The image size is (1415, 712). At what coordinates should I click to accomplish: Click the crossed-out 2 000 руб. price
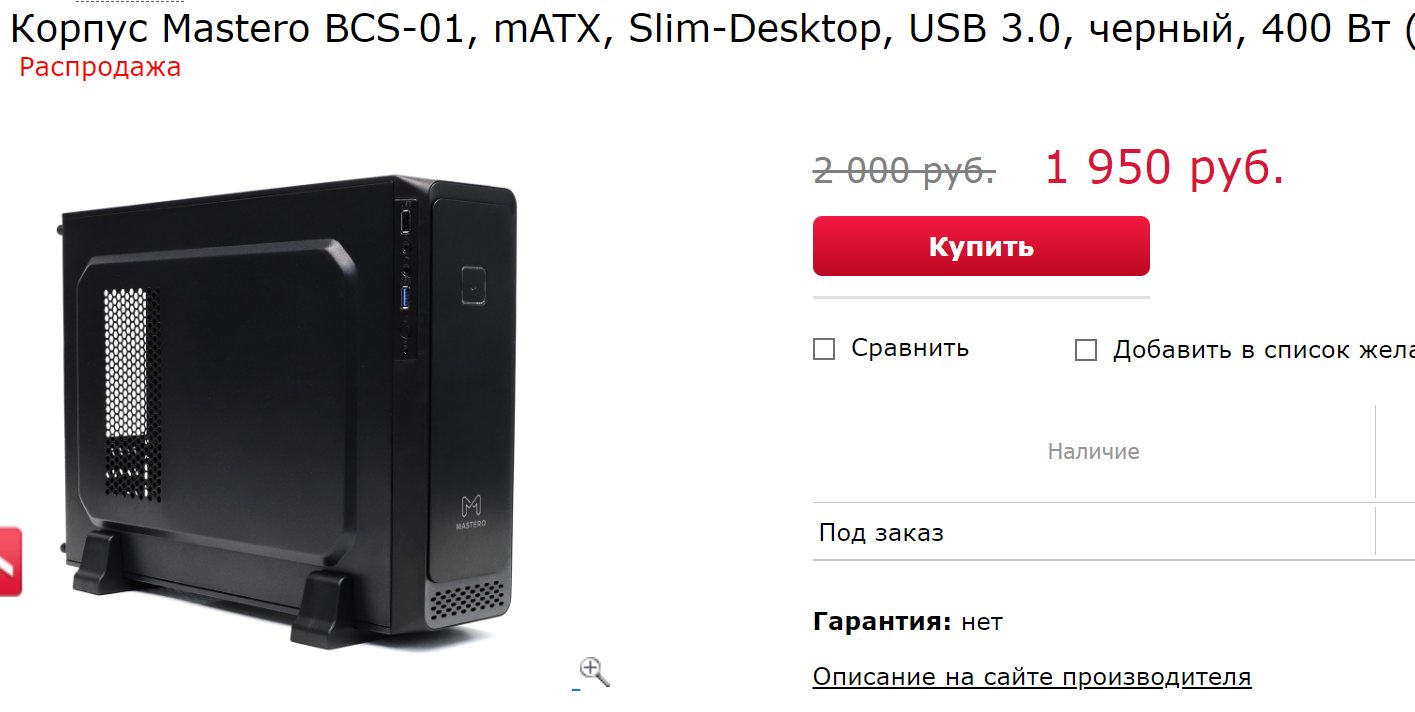point(904,170)
